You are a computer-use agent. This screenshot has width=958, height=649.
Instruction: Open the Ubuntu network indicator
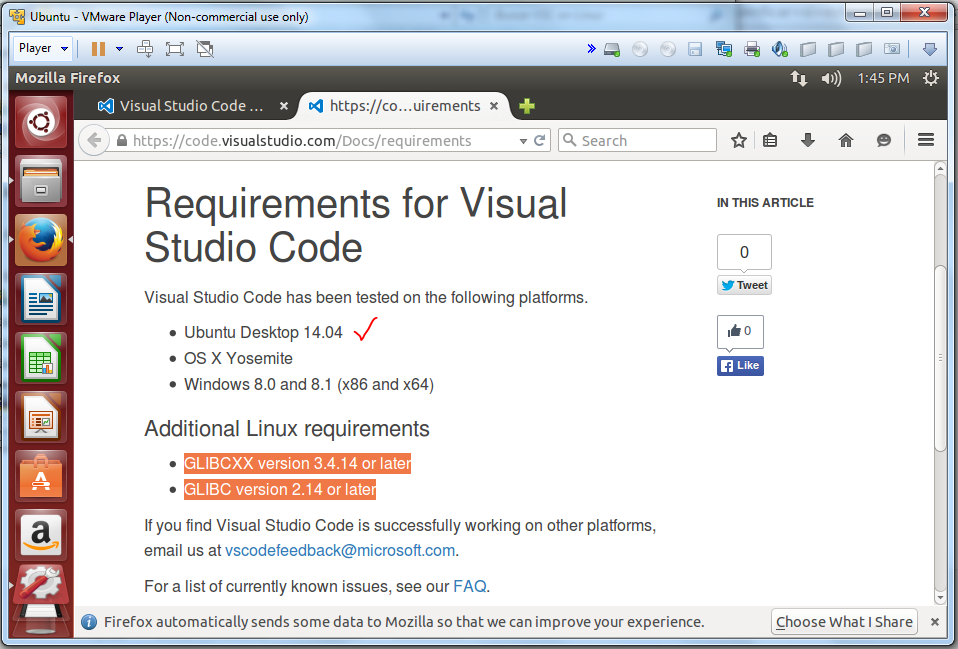[799, 78]
